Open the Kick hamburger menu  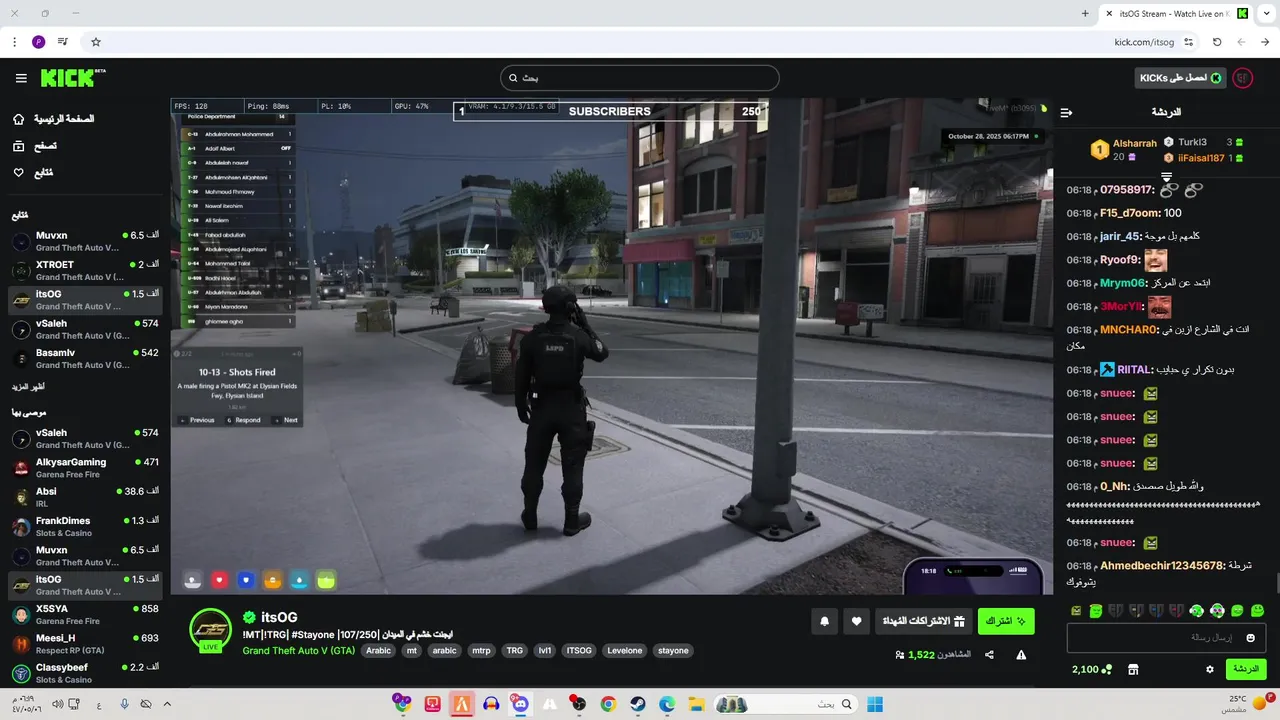(x=21, y=78)
